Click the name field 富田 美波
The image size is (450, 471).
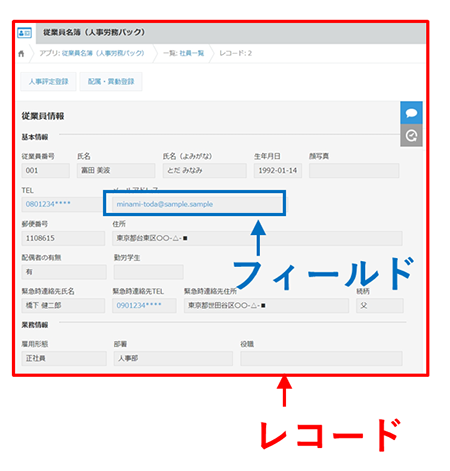[116, 171]
